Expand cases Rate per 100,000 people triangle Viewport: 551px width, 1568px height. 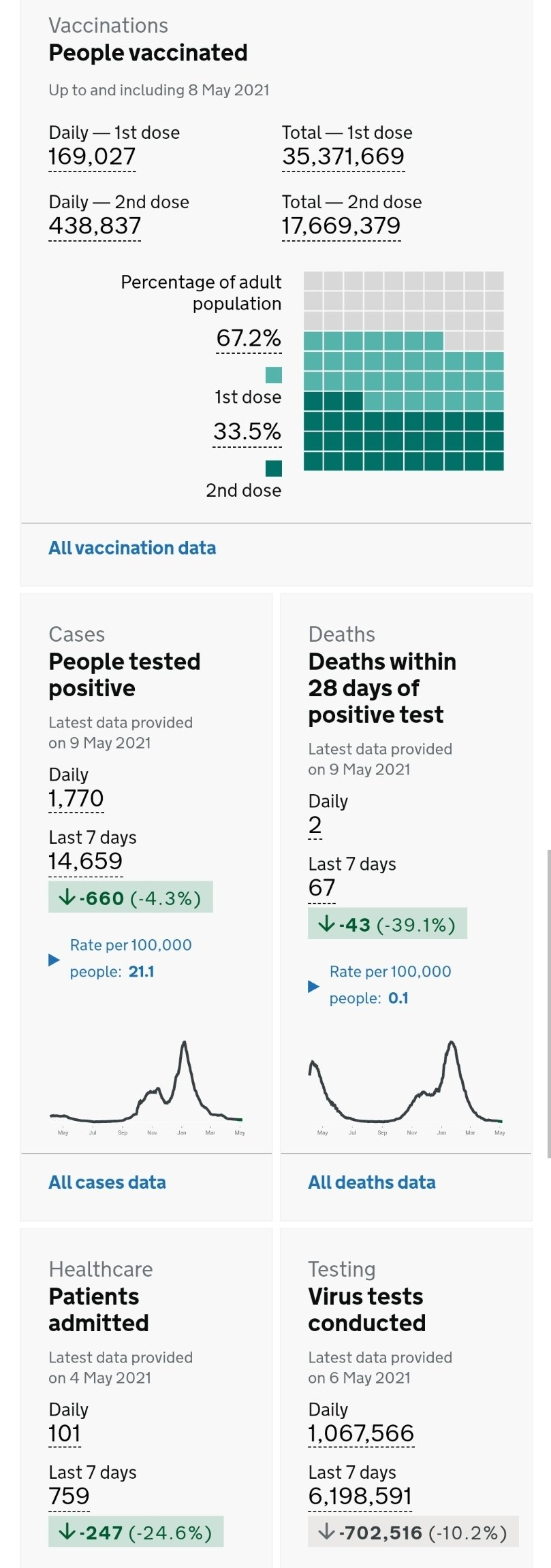click(x=54, y=960)
